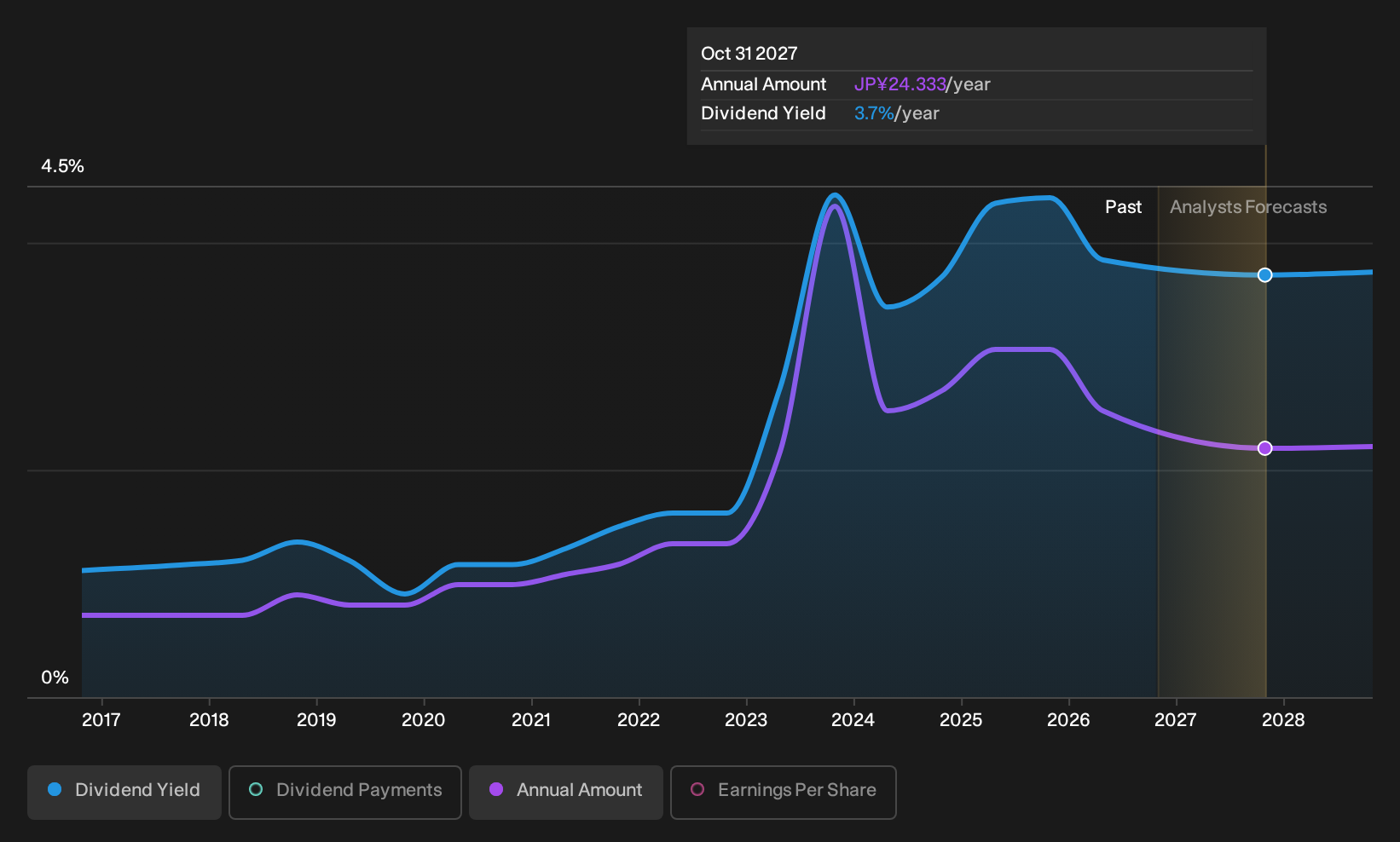Enable the Dividend Payments series

345,792
